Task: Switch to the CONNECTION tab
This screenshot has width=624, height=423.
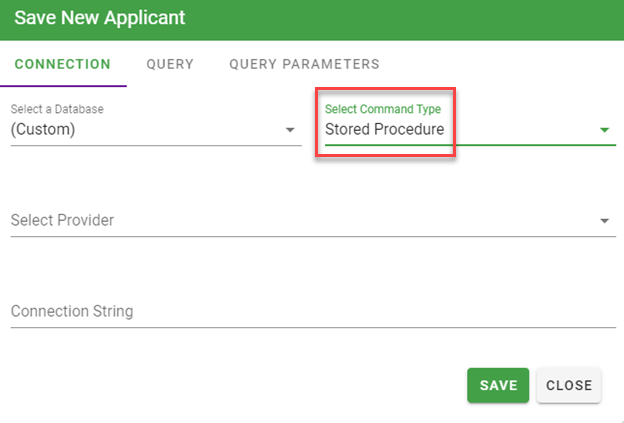Action: click(62, 64)
